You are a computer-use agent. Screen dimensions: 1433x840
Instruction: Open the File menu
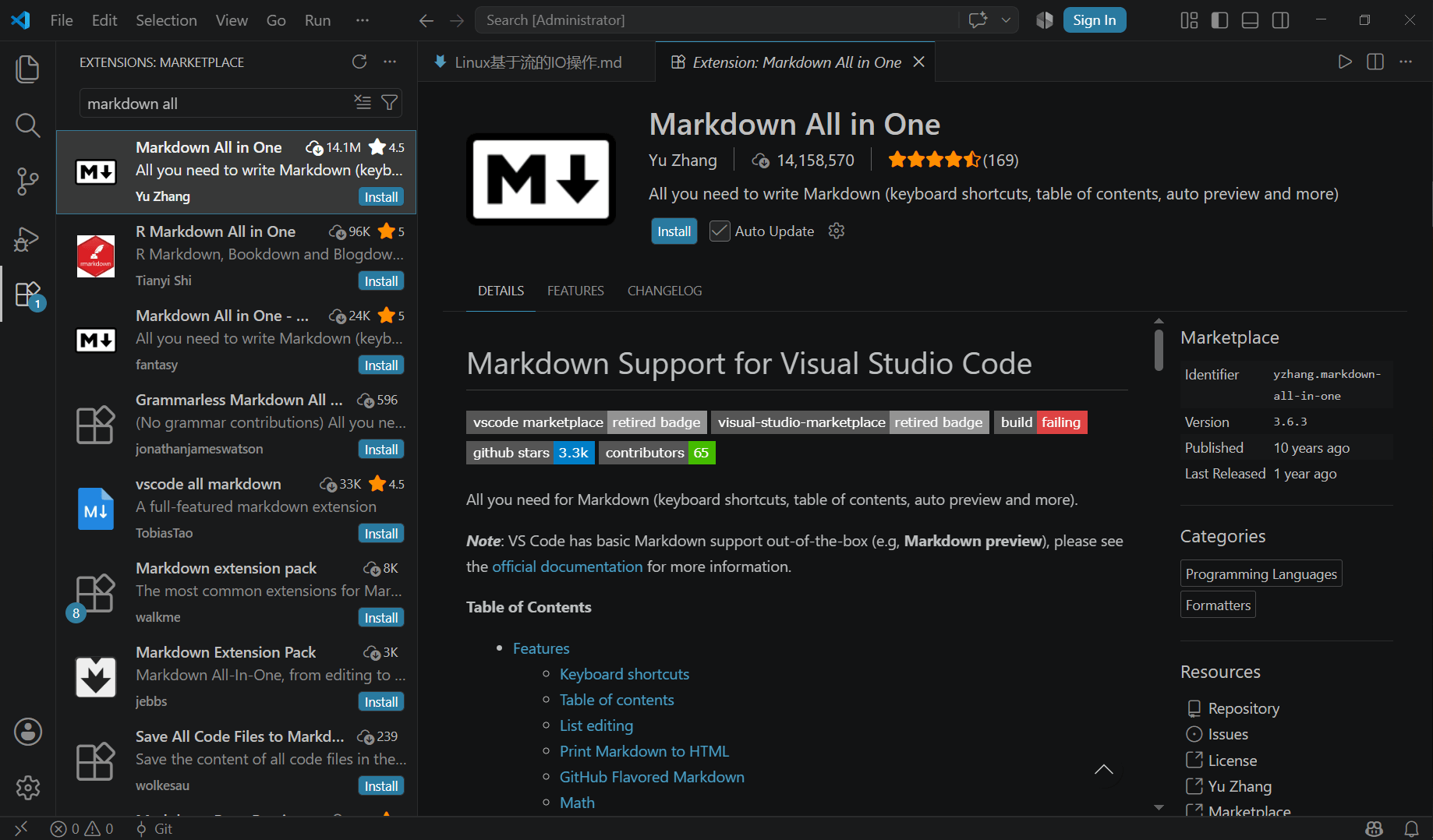click(62, 20)
